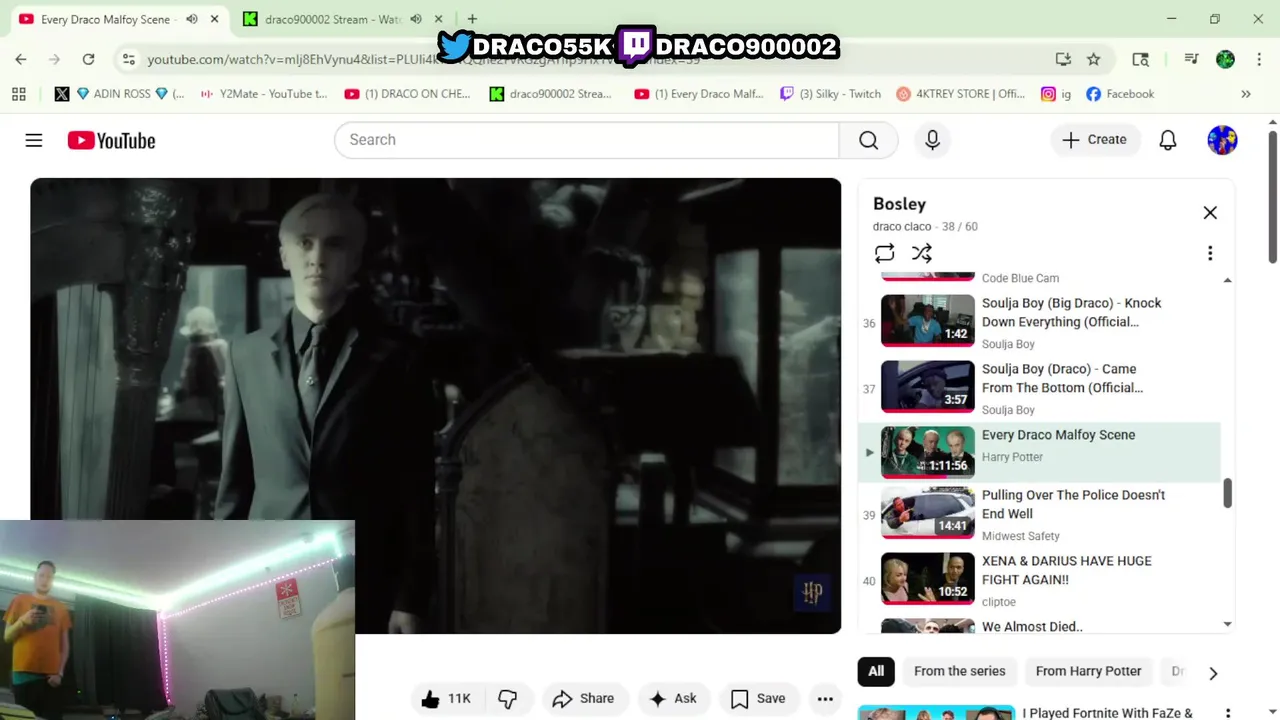This screenshot has width=1280, height=720.
Task: Save the video to a playlist
Action: pos(758,699)
